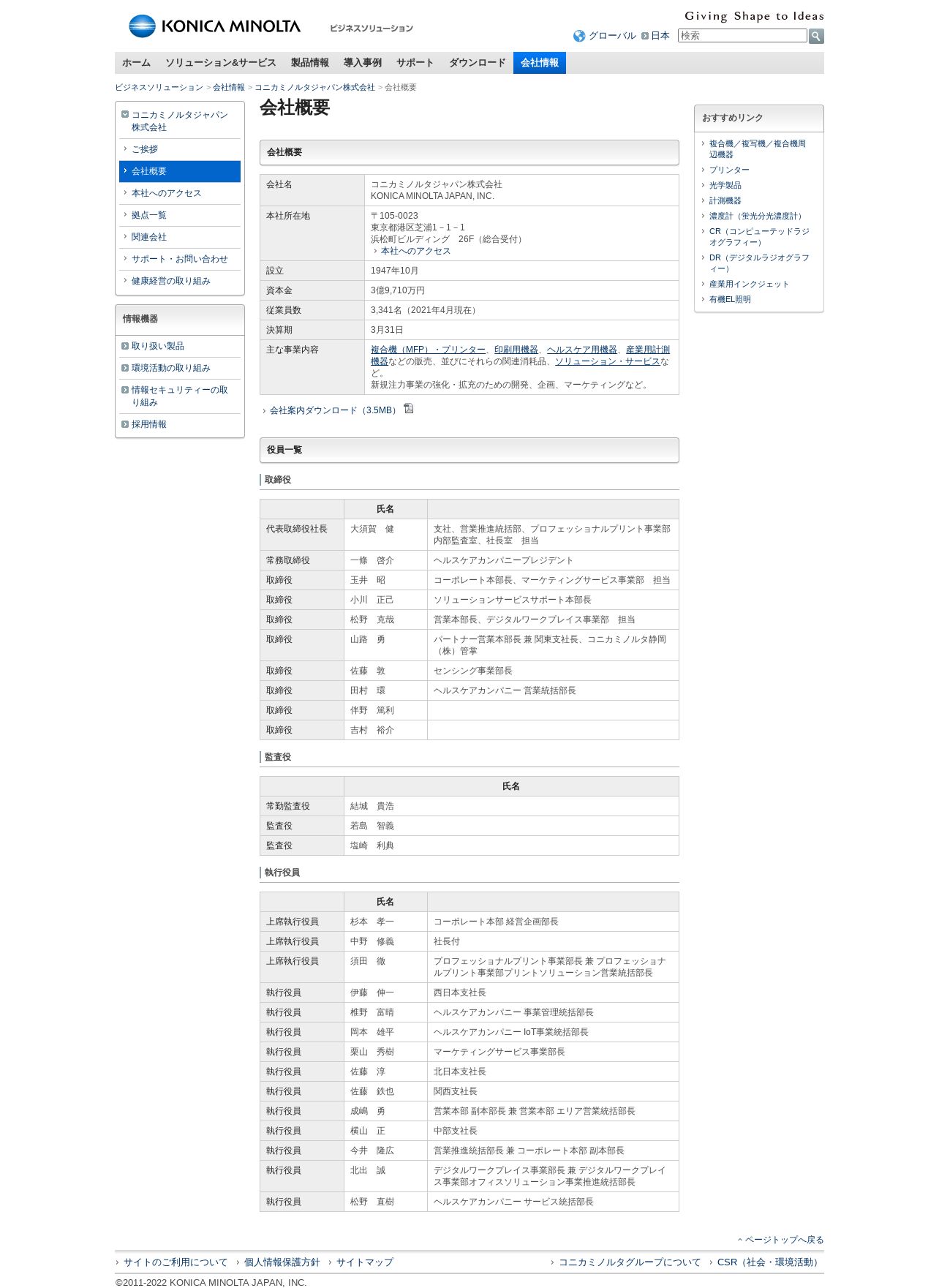Click ページトップへ戻る link
This screenshot has height=1288, width=939.
pos(784,1240)
